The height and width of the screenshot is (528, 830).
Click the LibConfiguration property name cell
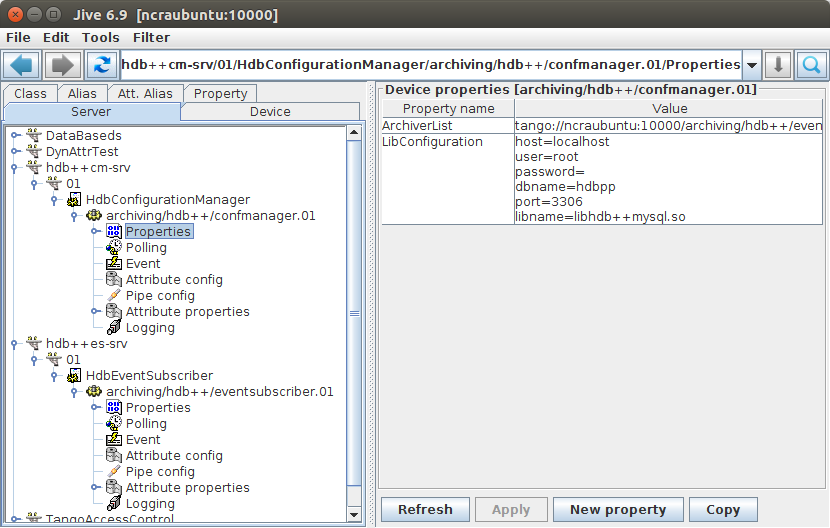click(x=448, y=179)
